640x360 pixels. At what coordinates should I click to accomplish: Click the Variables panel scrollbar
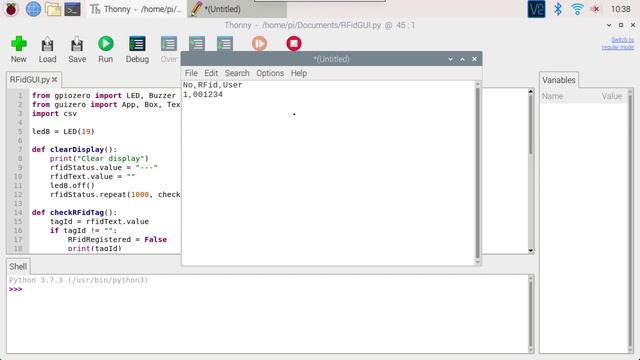point(630,220)
